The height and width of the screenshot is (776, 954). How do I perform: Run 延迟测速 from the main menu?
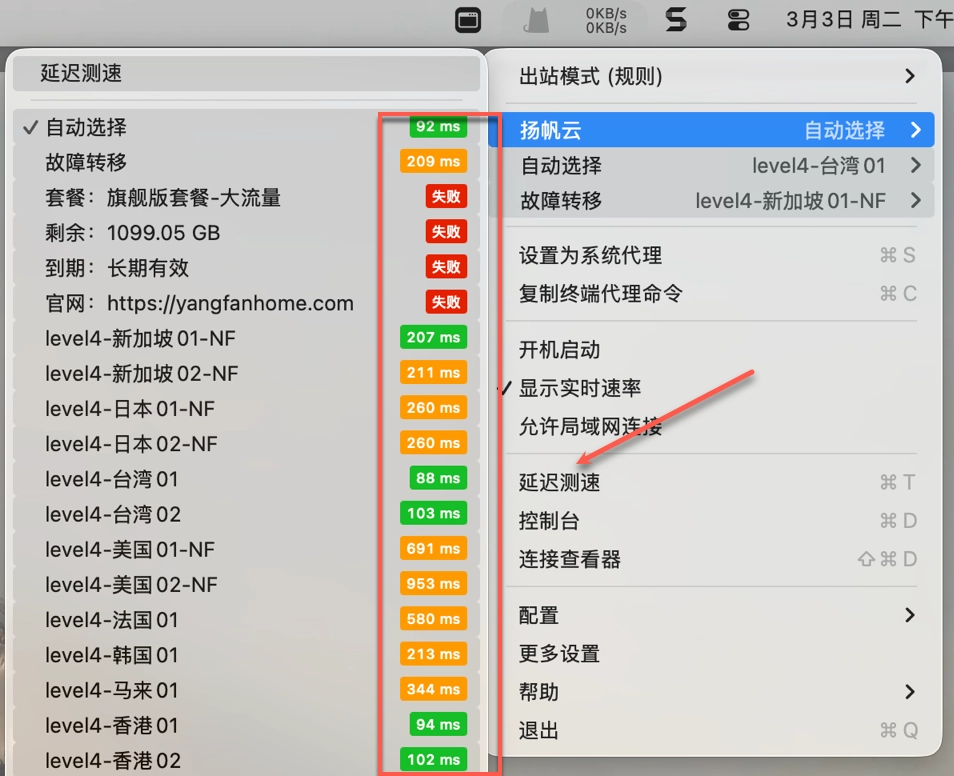point(711,483)
